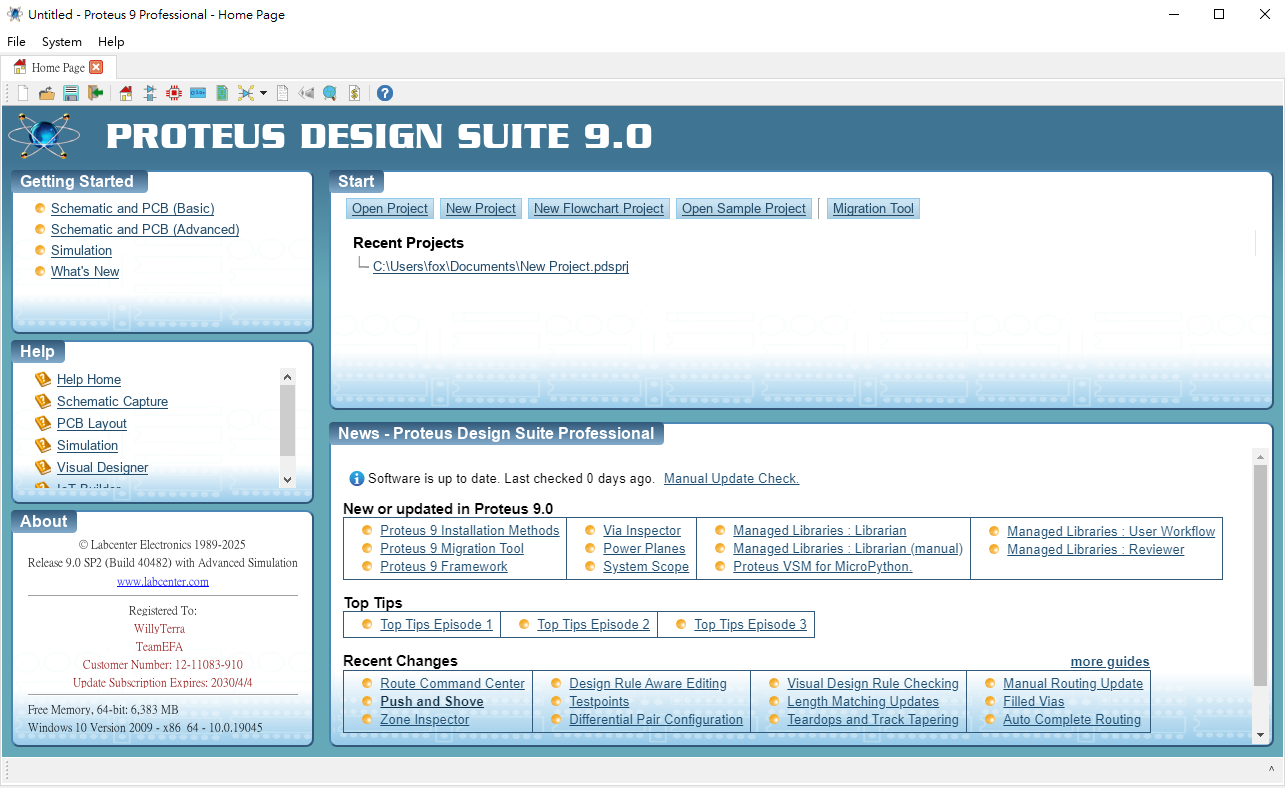The height and width of the screenshot is (788, 1285).
Task: Open System Scope guide
Action: [x=646, y=566]
